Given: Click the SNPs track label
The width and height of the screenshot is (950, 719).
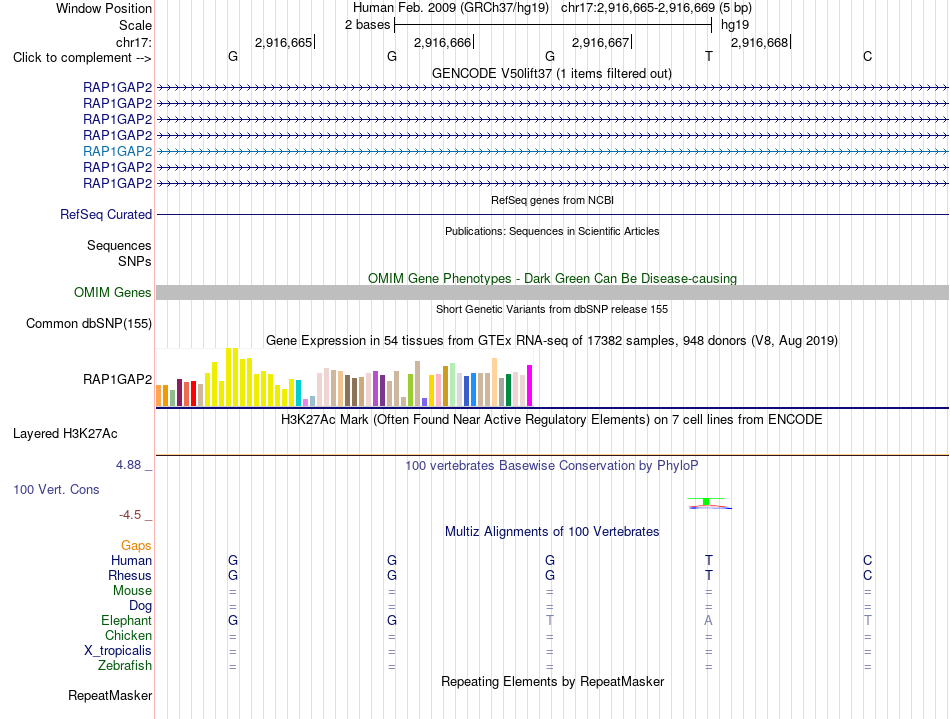Looking at the screenshot, I should click(x=135, y=261).
